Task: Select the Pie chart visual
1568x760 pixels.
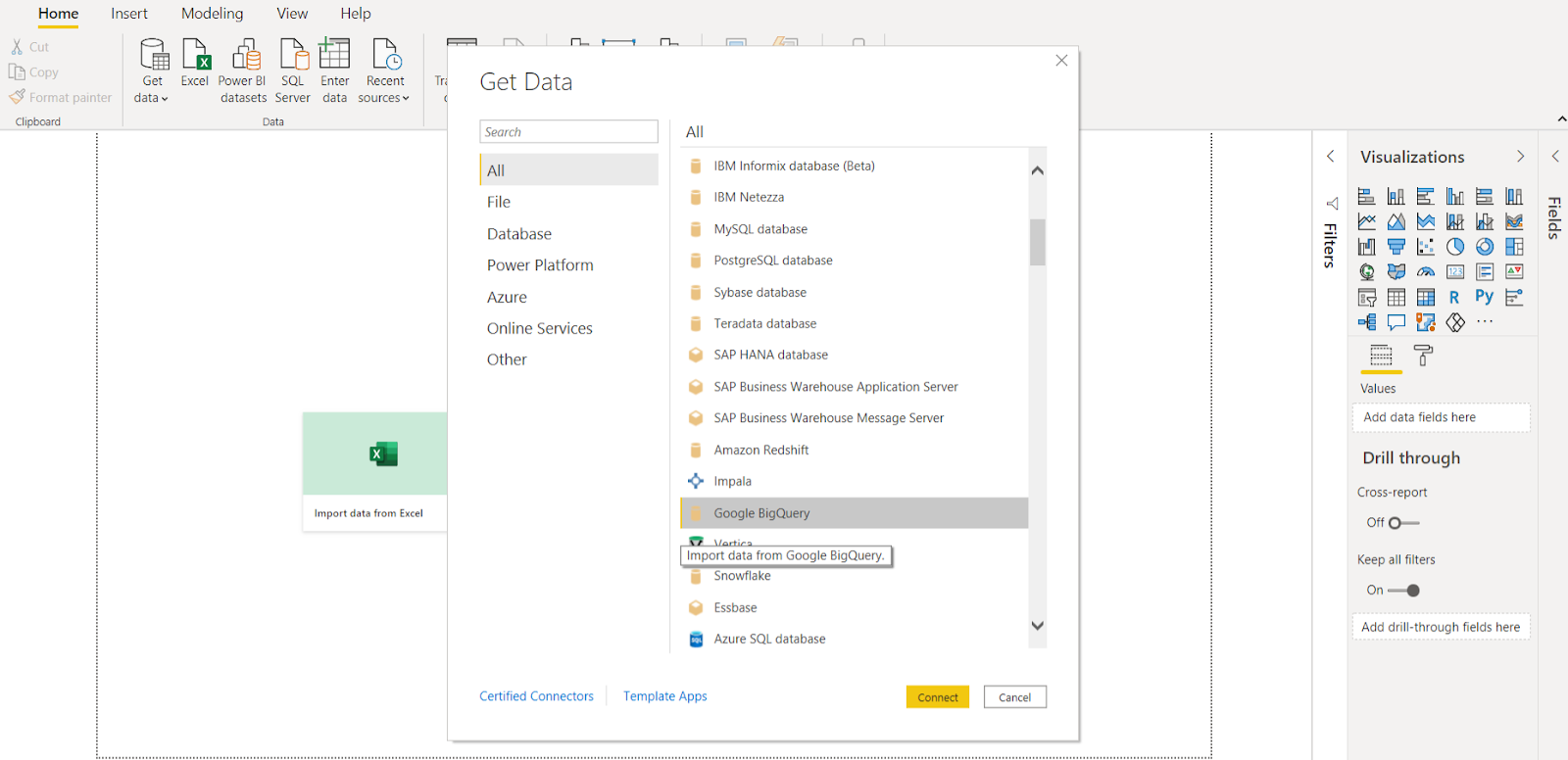Action: [1455, 247]
